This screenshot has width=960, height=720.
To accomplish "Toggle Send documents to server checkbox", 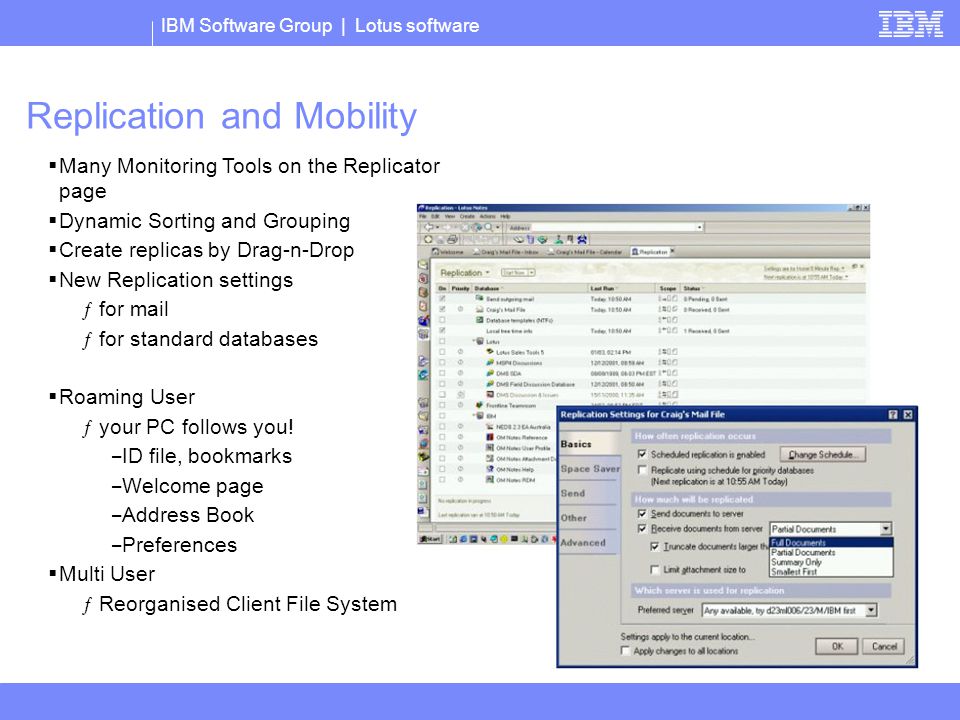I will 642,514.
